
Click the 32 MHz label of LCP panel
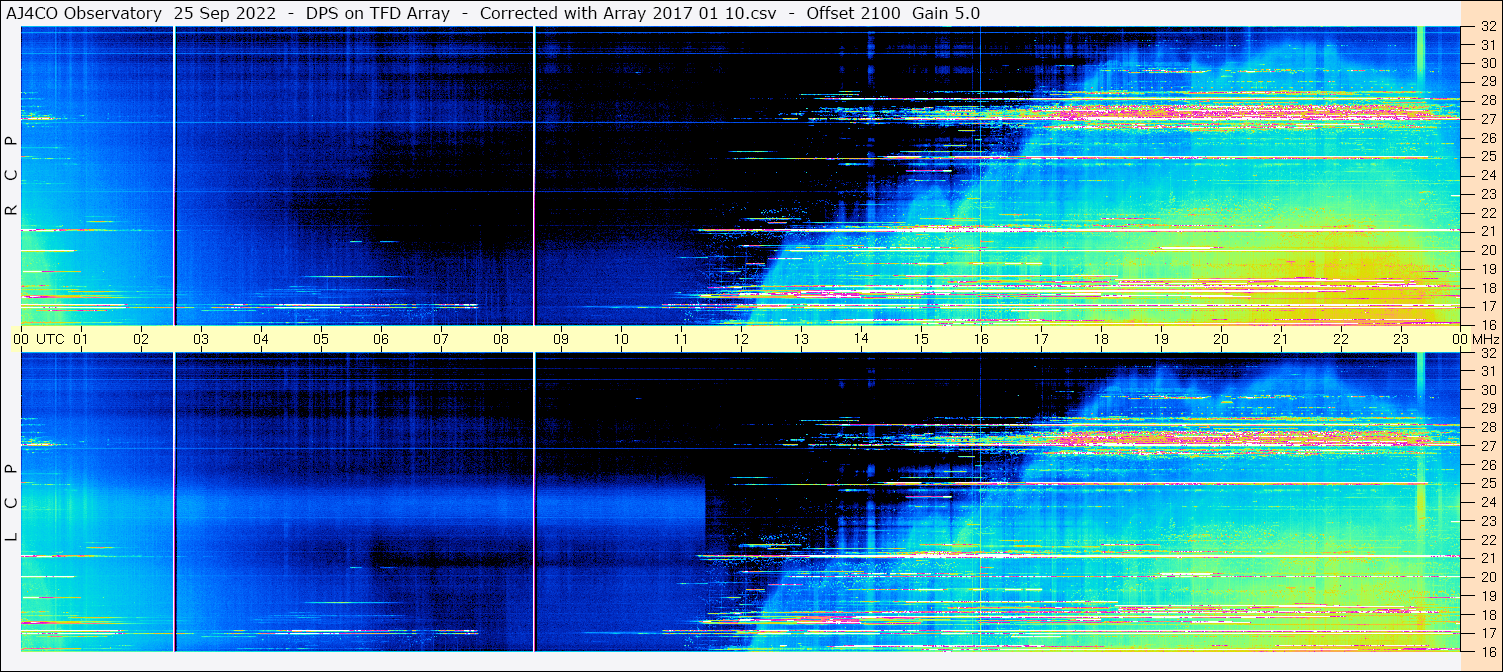tap(1487, 353)
